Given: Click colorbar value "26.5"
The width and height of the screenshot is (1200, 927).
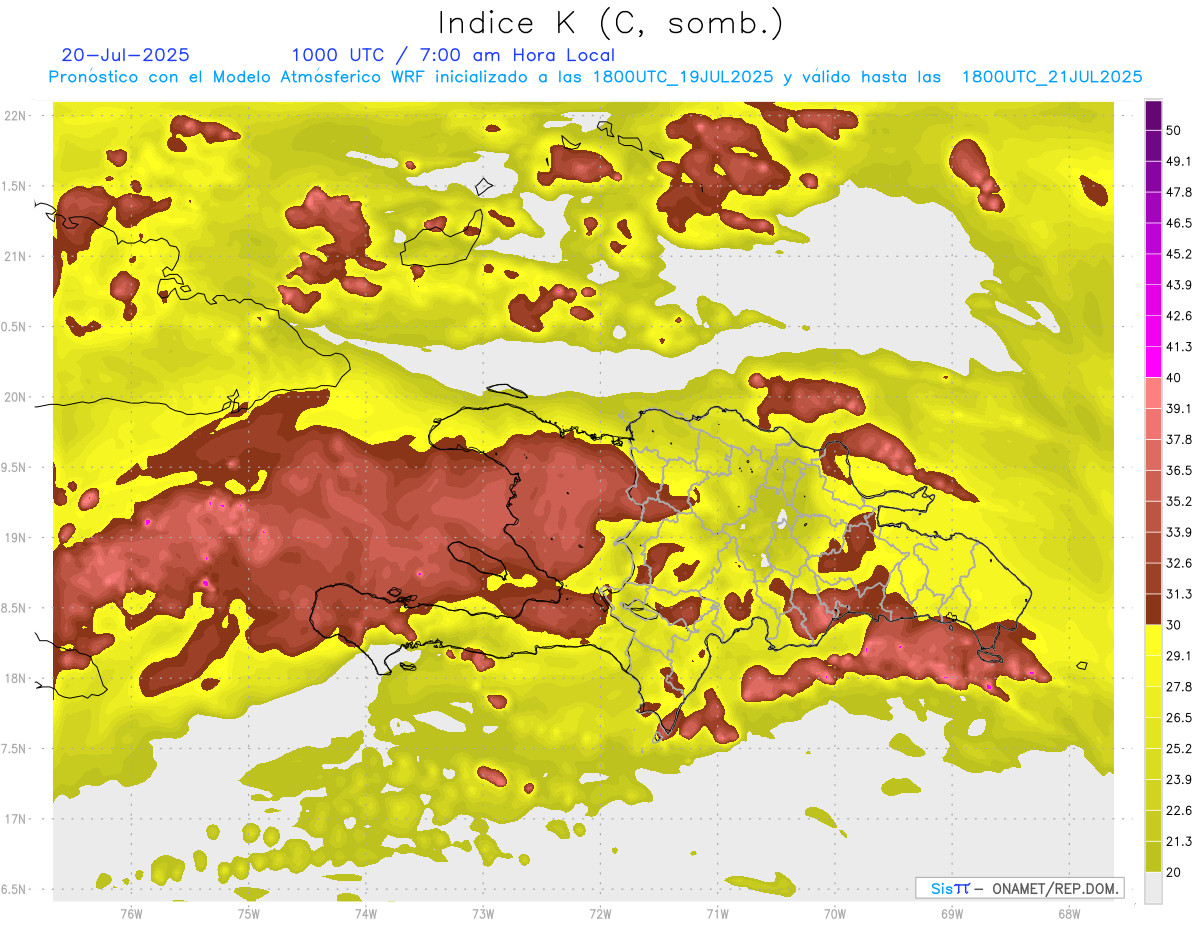Looking at the screenshot, I should point(1179,717).
